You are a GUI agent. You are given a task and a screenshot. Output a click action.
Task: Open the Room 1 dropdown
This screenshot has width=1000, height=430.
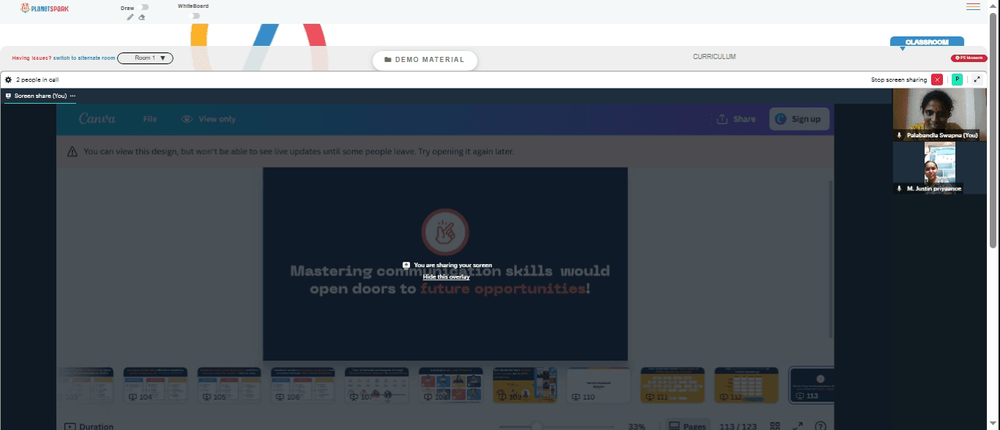145,58
